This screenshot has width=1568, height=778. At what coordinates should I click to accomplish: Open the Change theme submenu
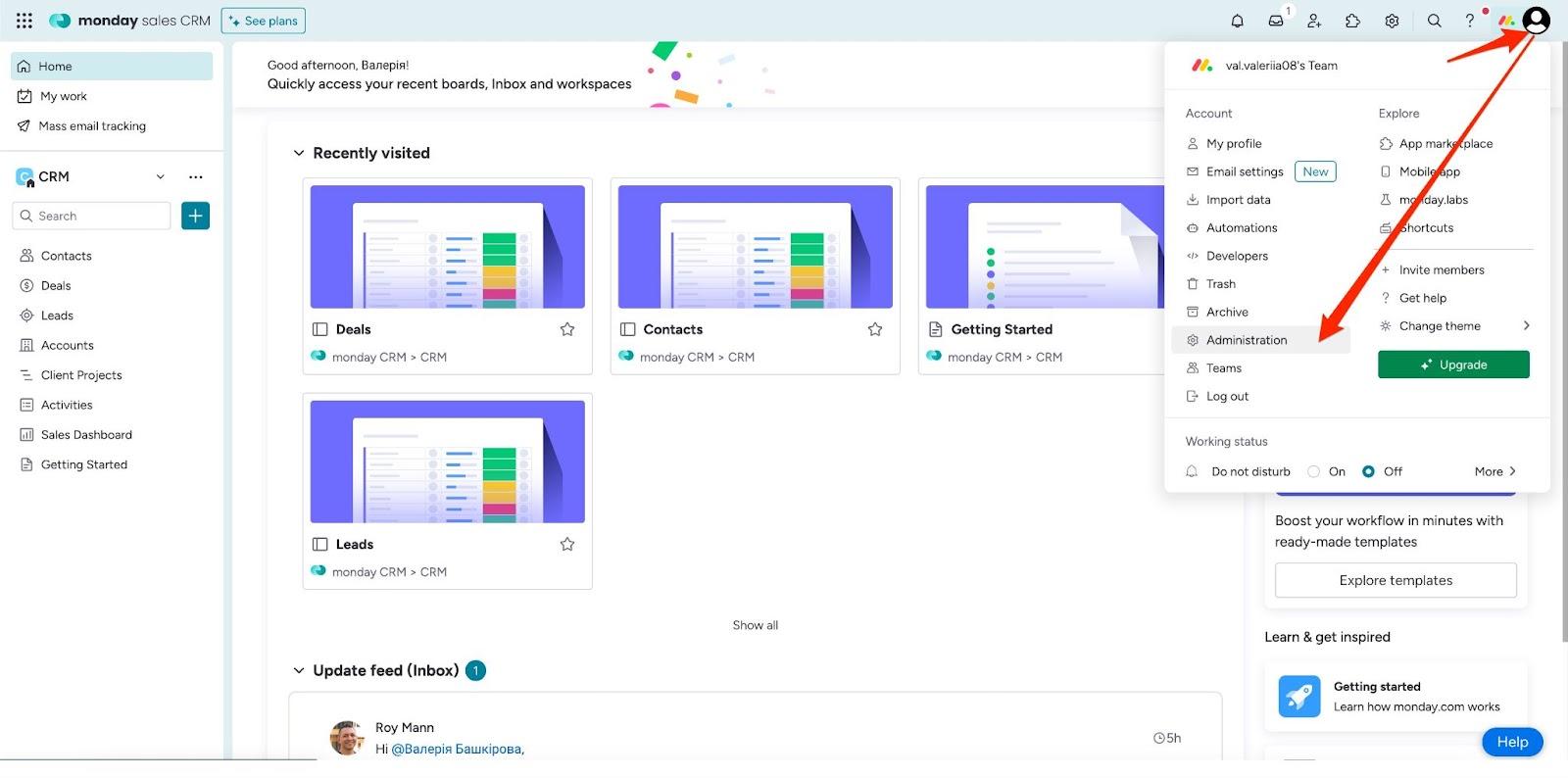click(x=1453, y=326)
